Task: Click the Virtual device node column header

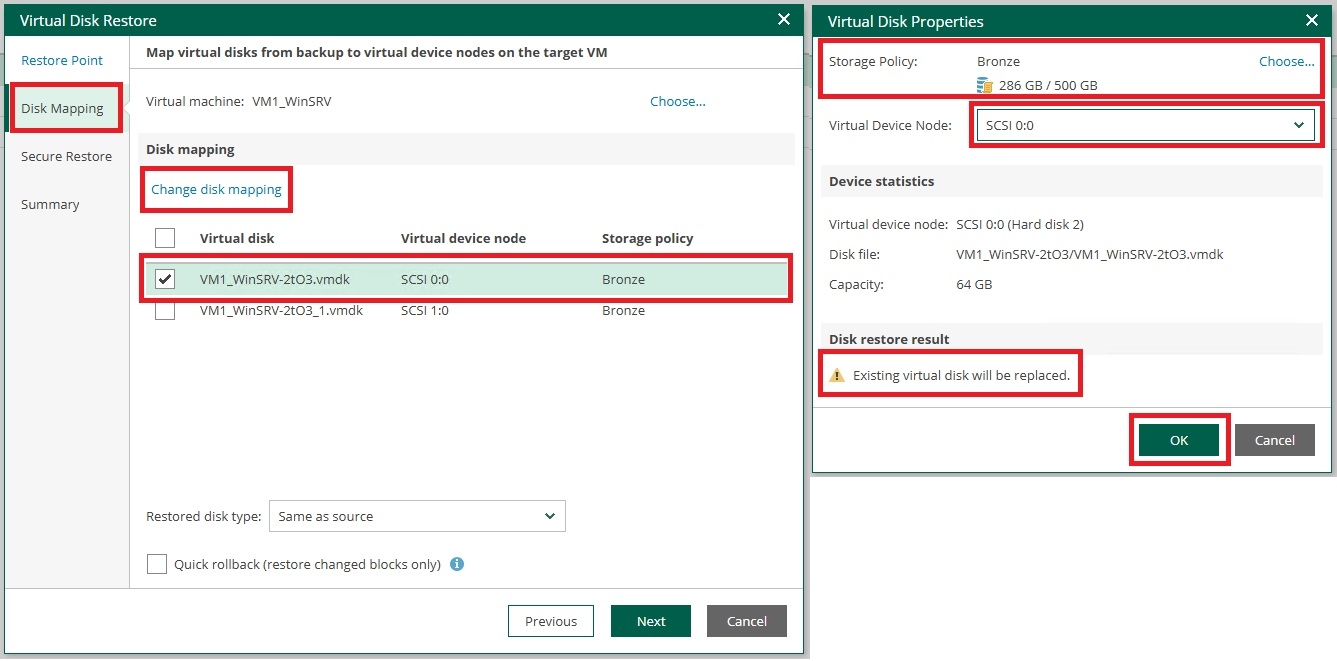Action: pos(463,238)
